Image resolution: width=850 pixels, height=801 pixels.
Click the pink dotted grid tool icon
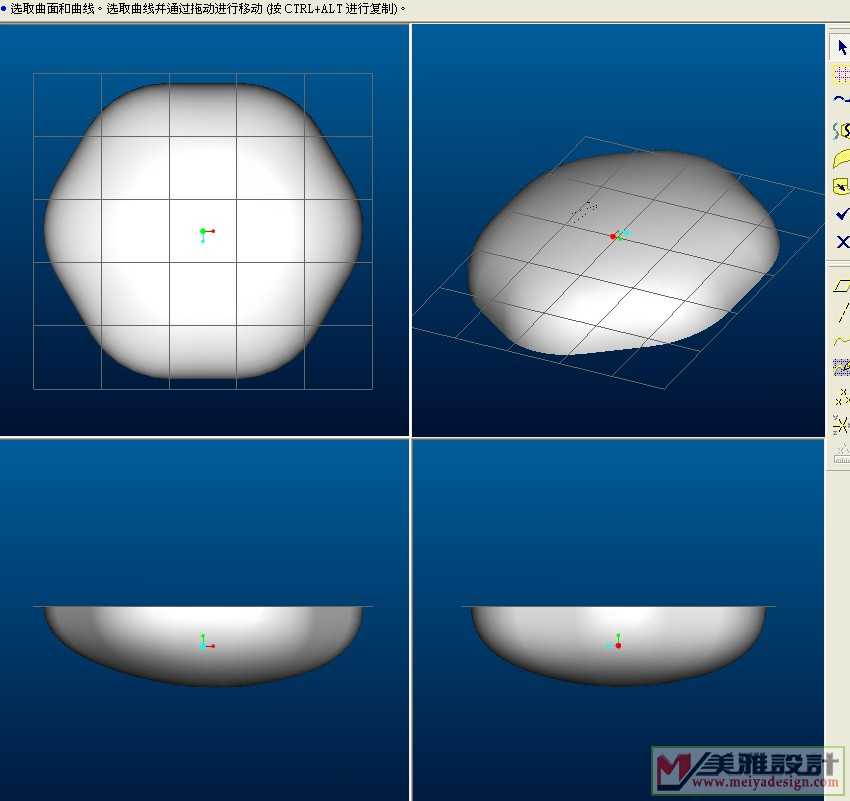point(841,75)
